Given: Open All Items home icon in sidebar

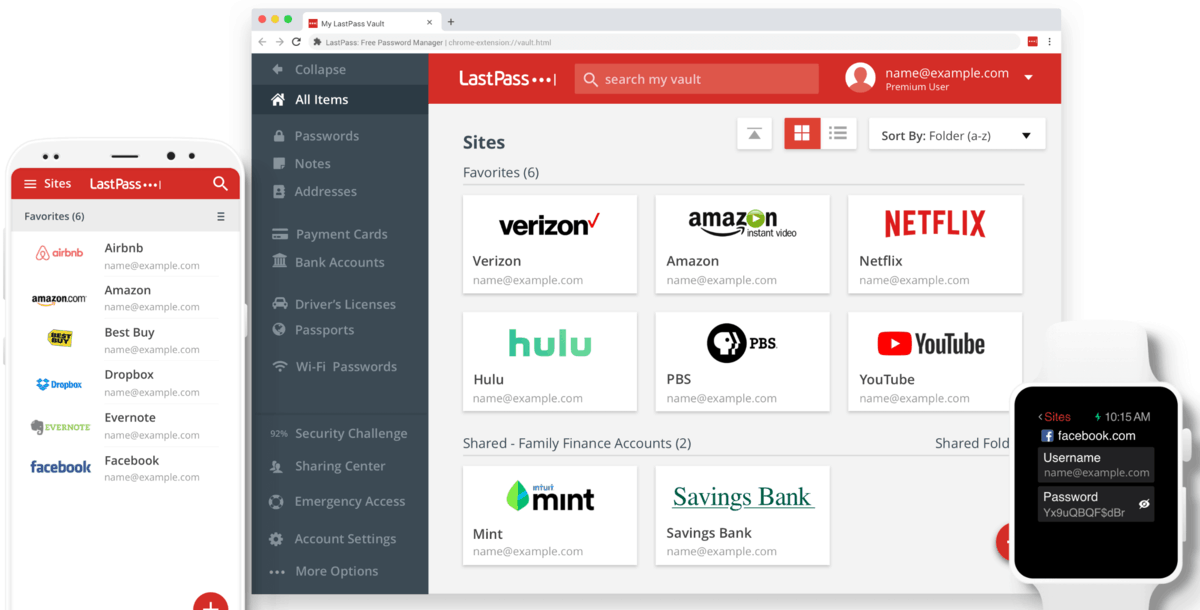Looking at the screenshot, I should coord(277,99).
